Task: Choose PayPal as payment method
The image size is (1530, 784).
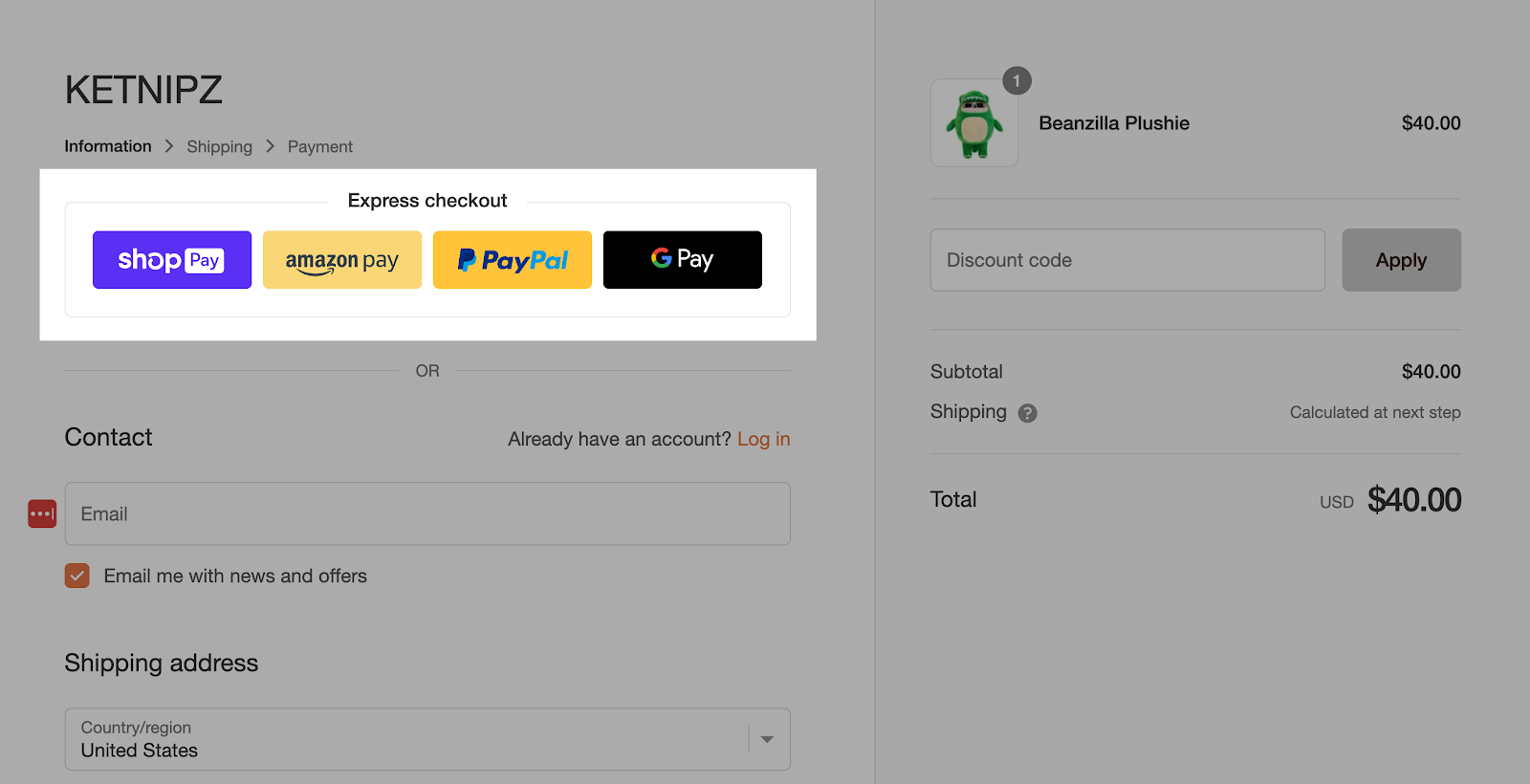Action: 512,259
